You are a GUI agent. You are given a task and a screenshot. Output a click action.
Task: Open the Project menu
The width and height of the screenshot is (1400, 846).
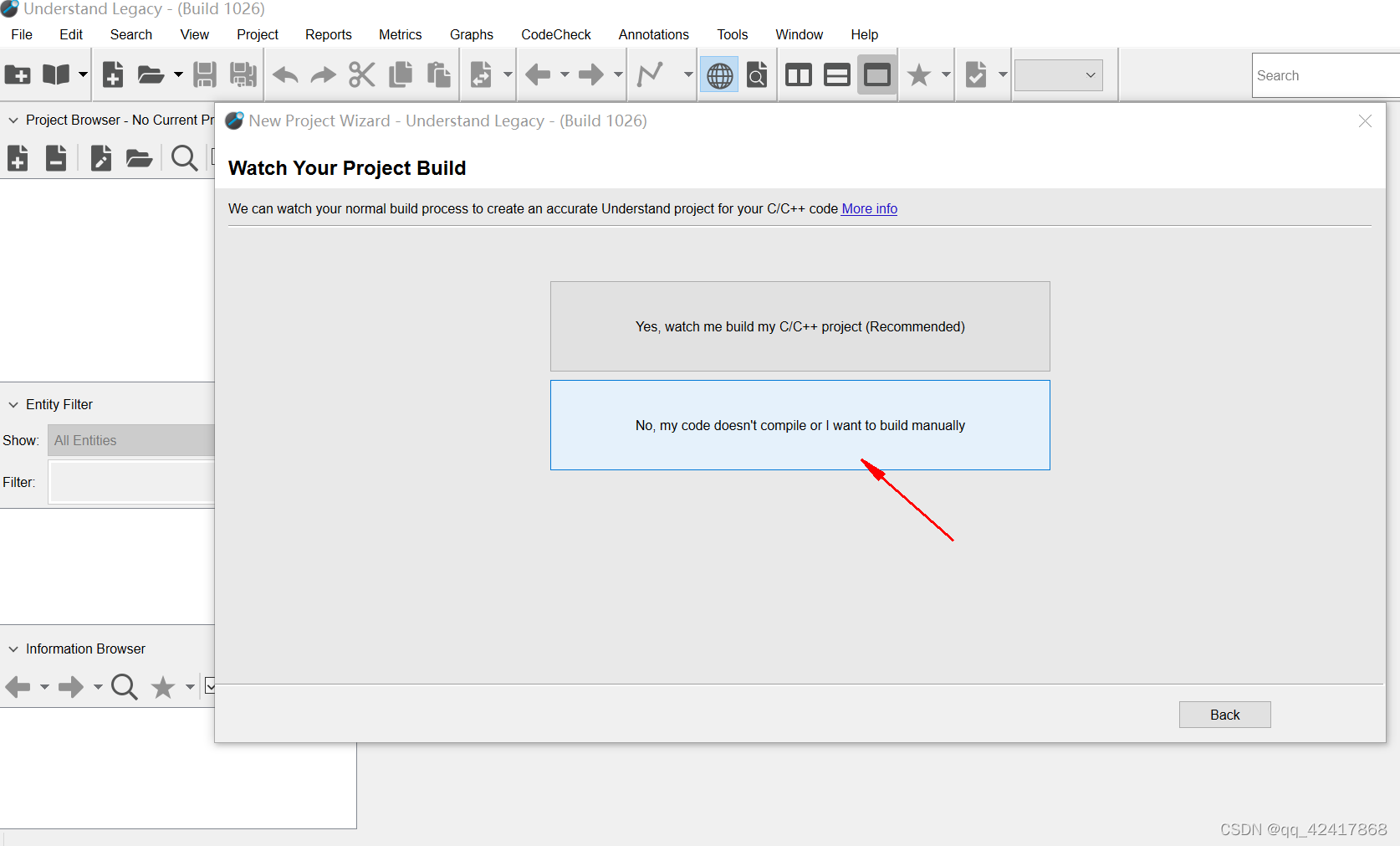point(258,34)
